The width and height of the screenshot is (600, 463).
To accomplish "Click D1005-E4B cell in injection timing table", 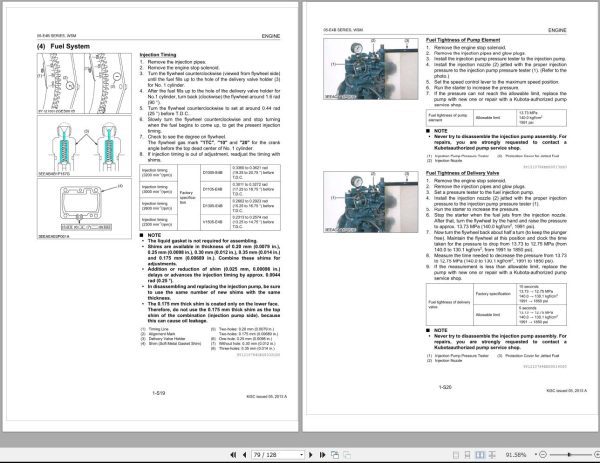I will (215, 173).
